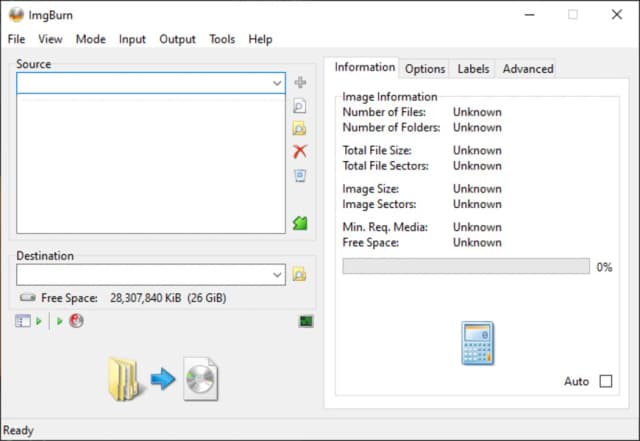The height and width of the screenshot is (441, 640).
Task: Toggle the Auto checkbox
Action: coord(606,381)
